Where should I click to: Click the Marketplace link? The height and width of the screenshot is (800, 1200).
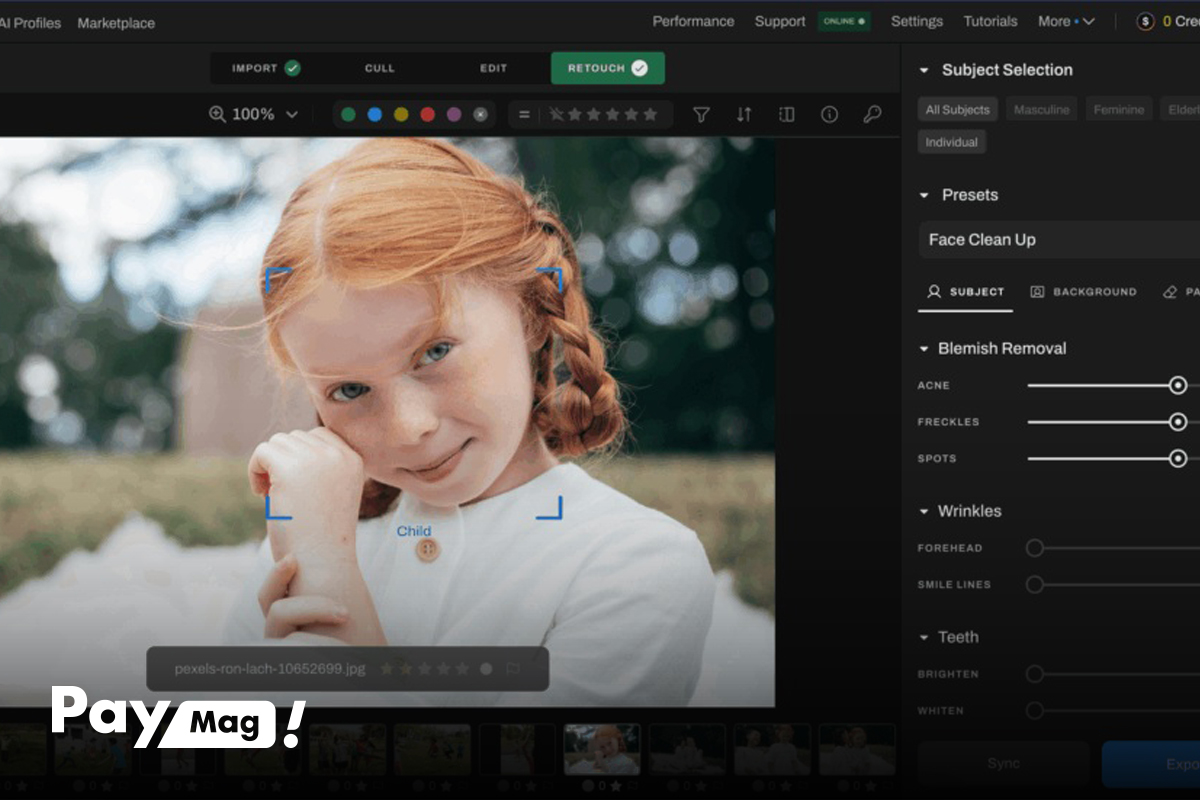coord(116,23)
